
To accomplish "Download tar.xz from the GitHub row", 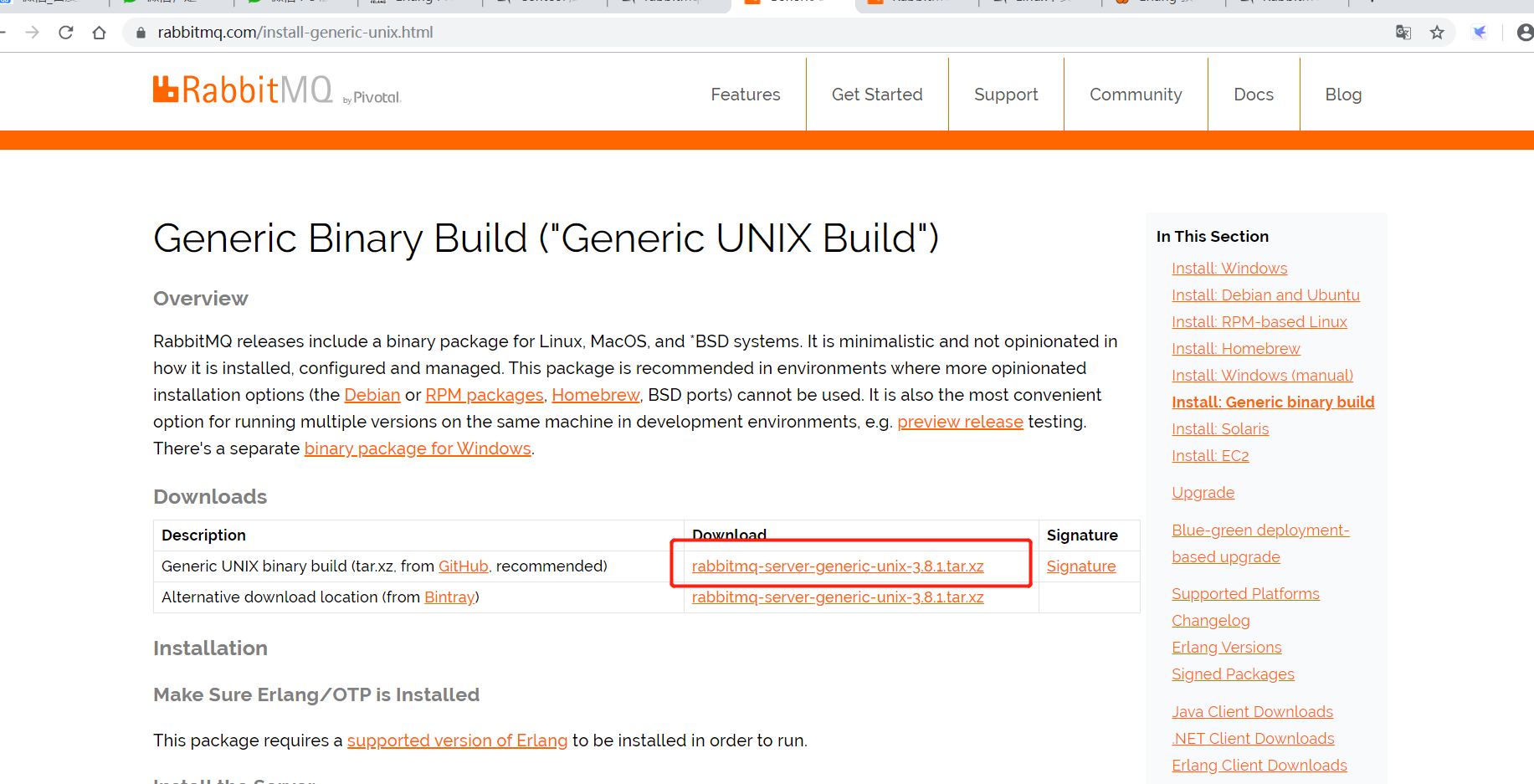I will [x=838, y=566].
